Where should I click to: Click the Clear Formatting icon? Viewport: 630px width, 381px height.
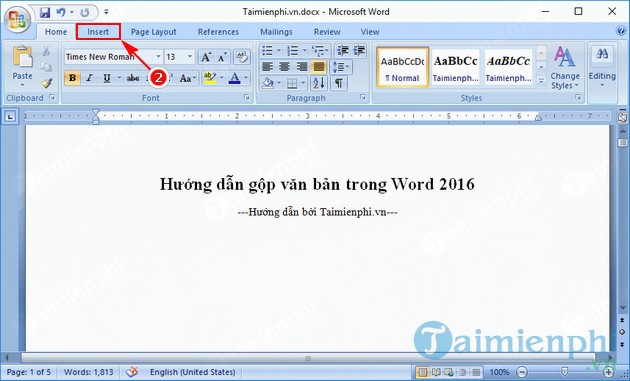tap(242, 57)
